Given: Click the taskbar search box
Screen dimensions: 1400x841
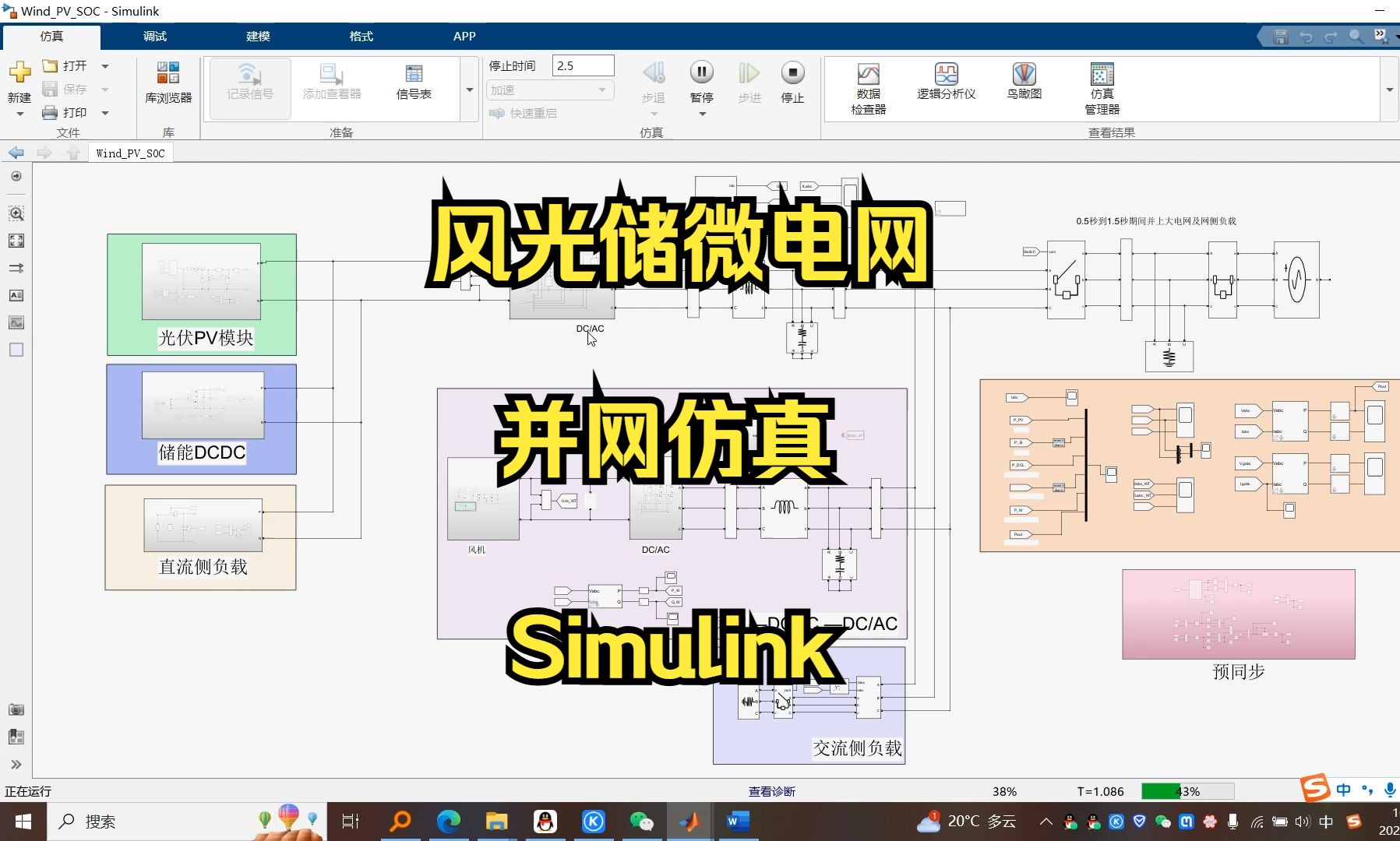Looking at the screenshot, I should tap(187, 822).
